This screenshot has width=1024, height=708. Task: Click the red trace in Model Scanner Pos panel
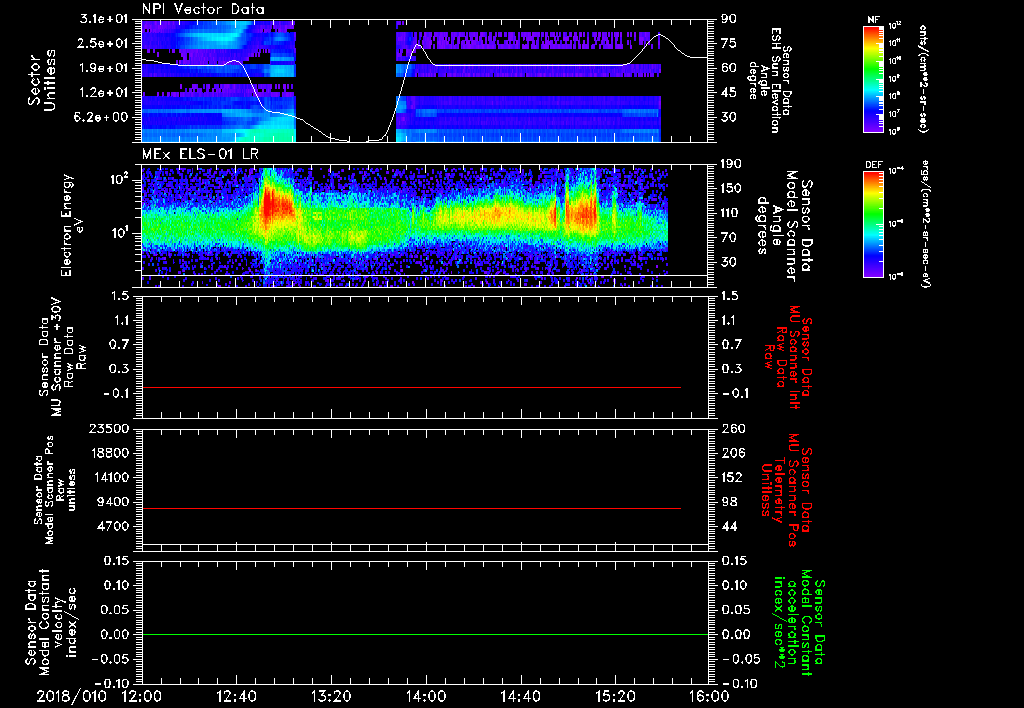411,508
